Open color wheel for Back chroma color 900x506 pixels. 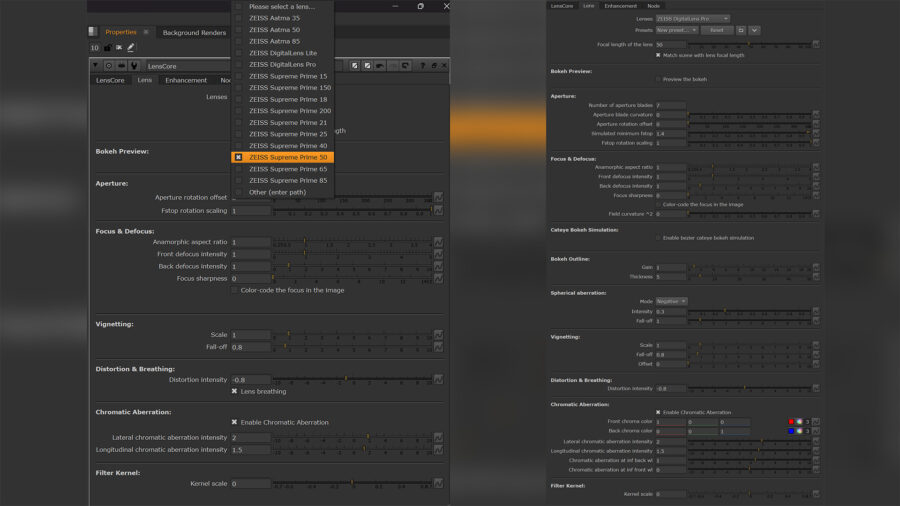pyautogui.click(x=799, y=431)
